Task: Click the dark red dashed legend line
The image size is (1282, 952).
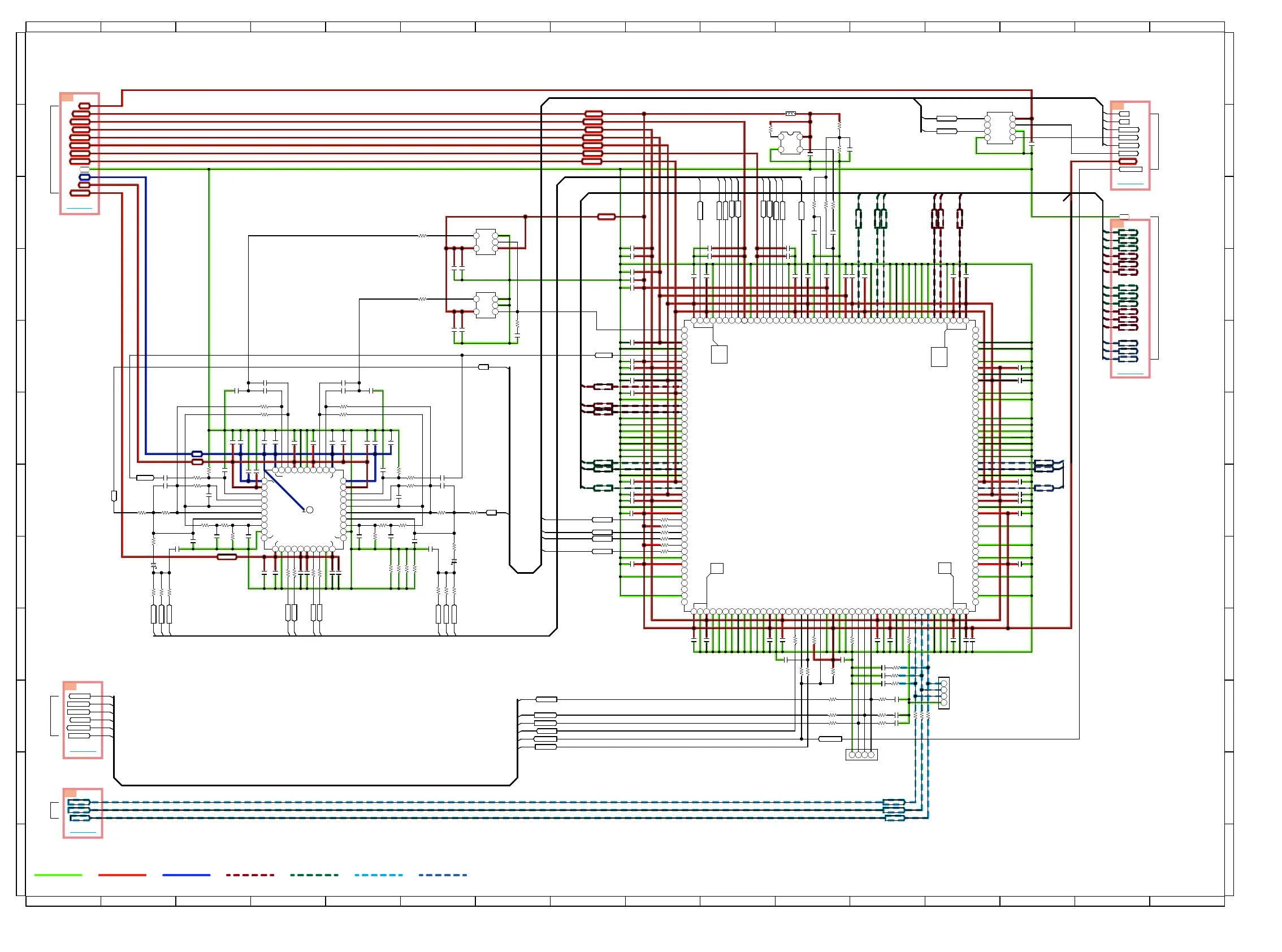Action: click(x=250, y=875)
